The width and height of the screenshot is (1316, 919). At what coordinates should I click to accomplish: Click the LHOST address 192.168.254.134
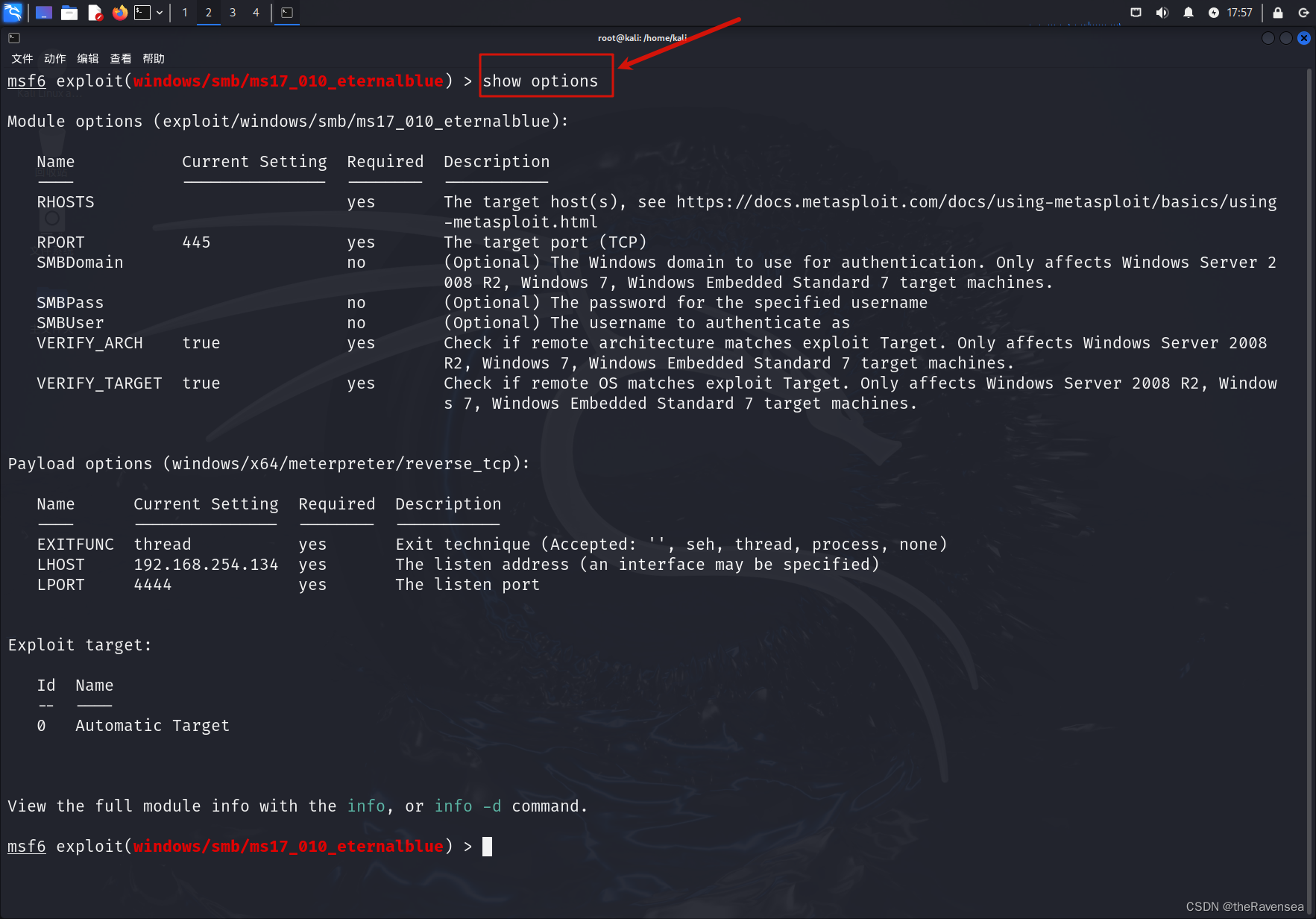pyautogui.click(x=206, y=565)
